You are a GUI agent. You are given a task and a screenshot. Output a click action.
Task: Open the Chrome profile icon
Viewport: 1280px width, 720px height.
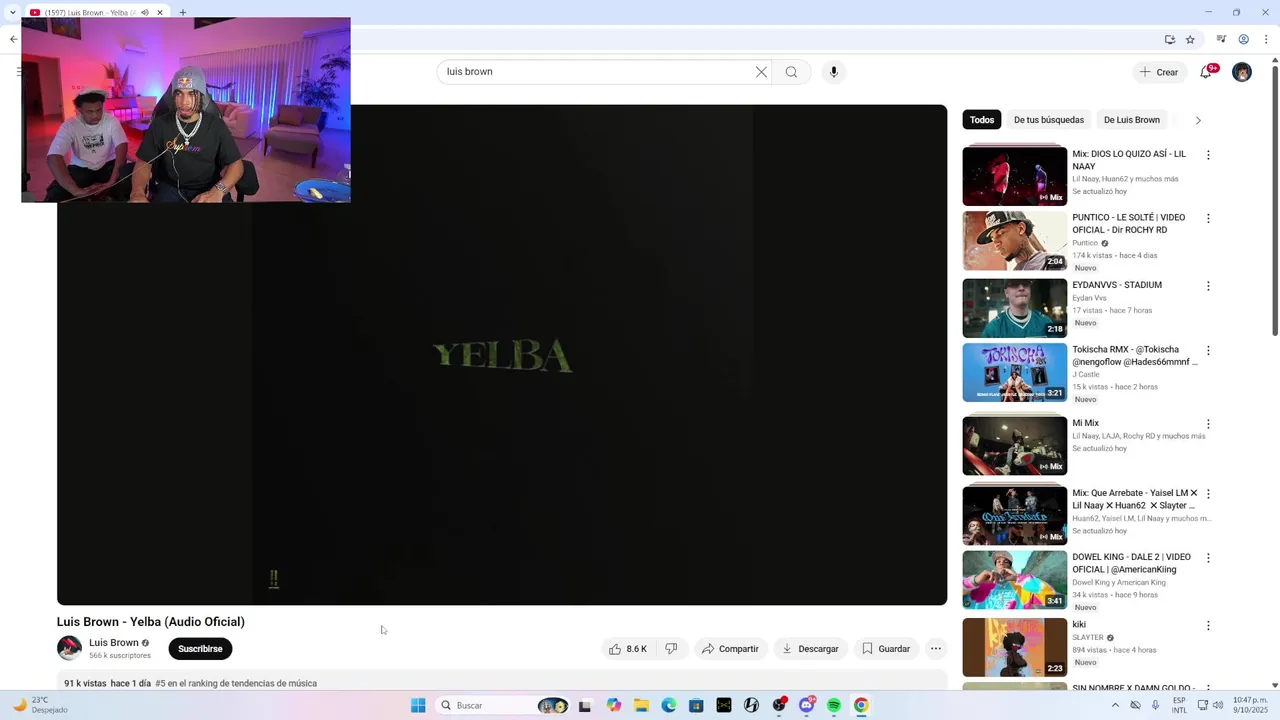pyautogui.click(x=1244, y=39)
